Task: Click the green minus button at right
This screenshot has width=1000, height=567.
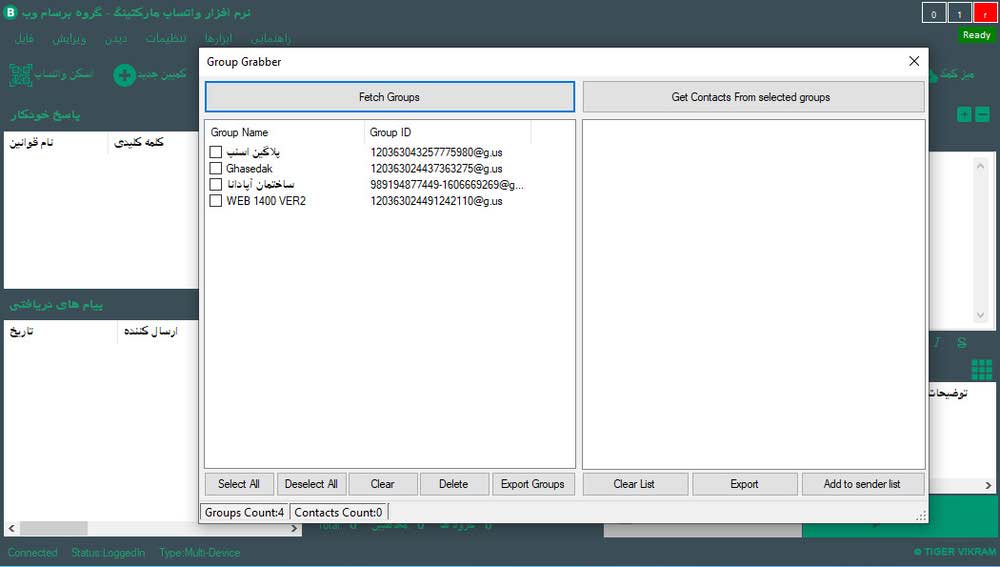Action: tap(982, 114)
